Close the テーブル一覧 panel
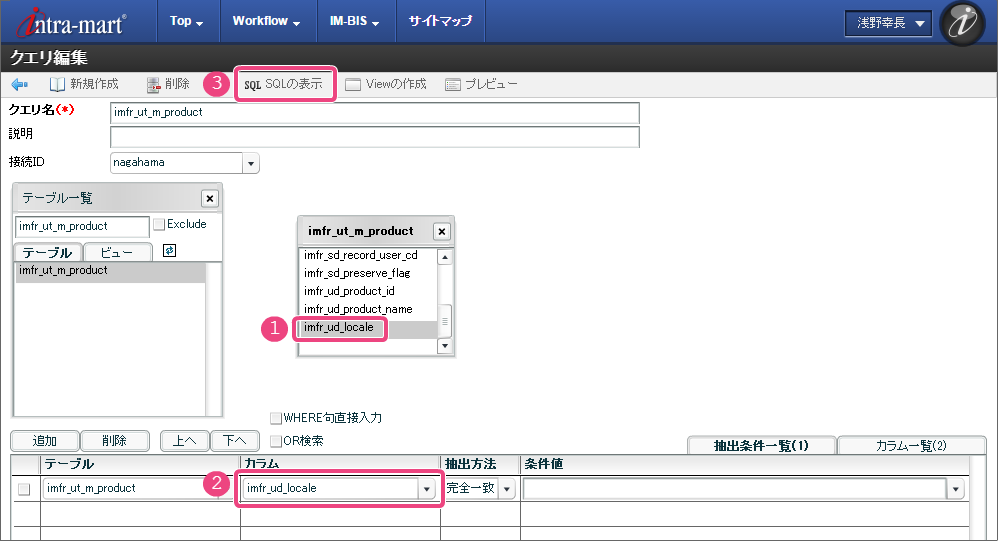Viewport: 998px width, 541px height. point(209,199)
